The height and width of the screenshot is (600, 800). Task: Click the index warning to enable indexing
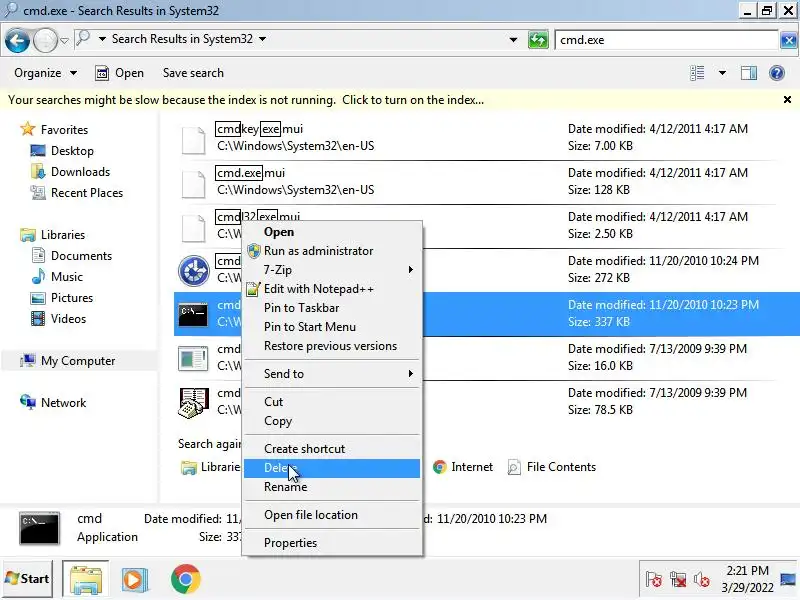tap(246, 100)
